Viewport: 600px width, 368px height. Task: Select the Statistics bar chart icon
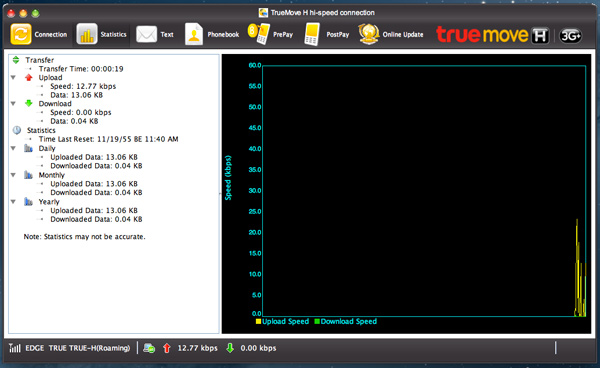click(x=87, y=34)
